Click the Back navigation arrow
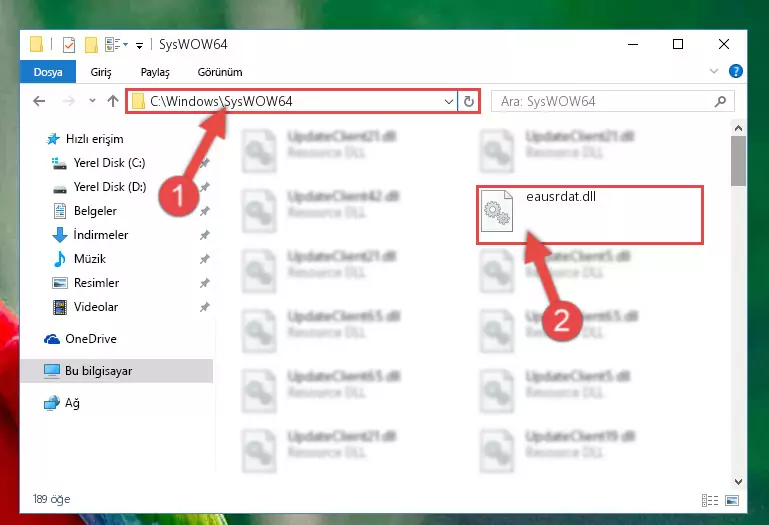769x525 pixels. tap(39, 101)
